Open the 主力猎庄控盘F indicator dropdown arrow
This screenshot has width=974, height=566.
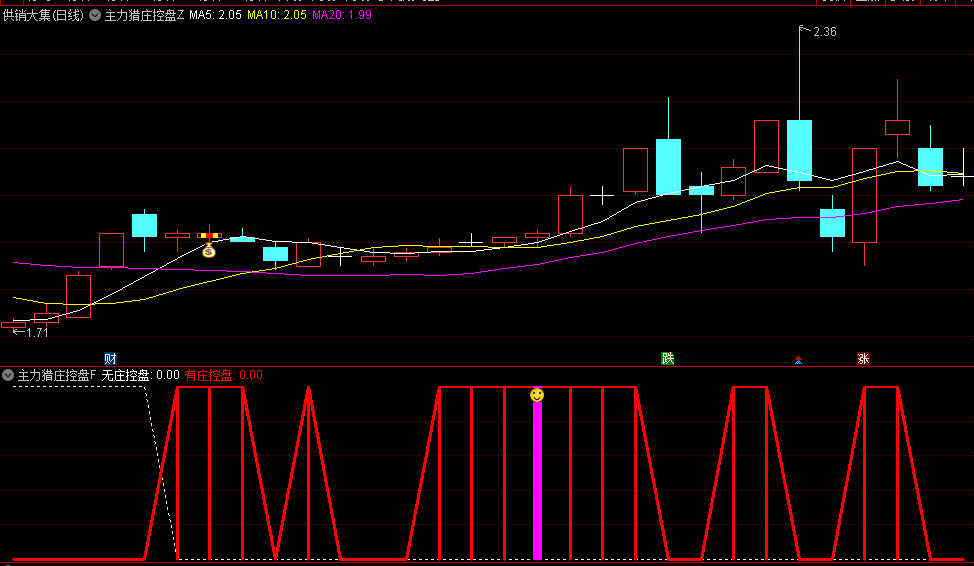coord(8,375)
